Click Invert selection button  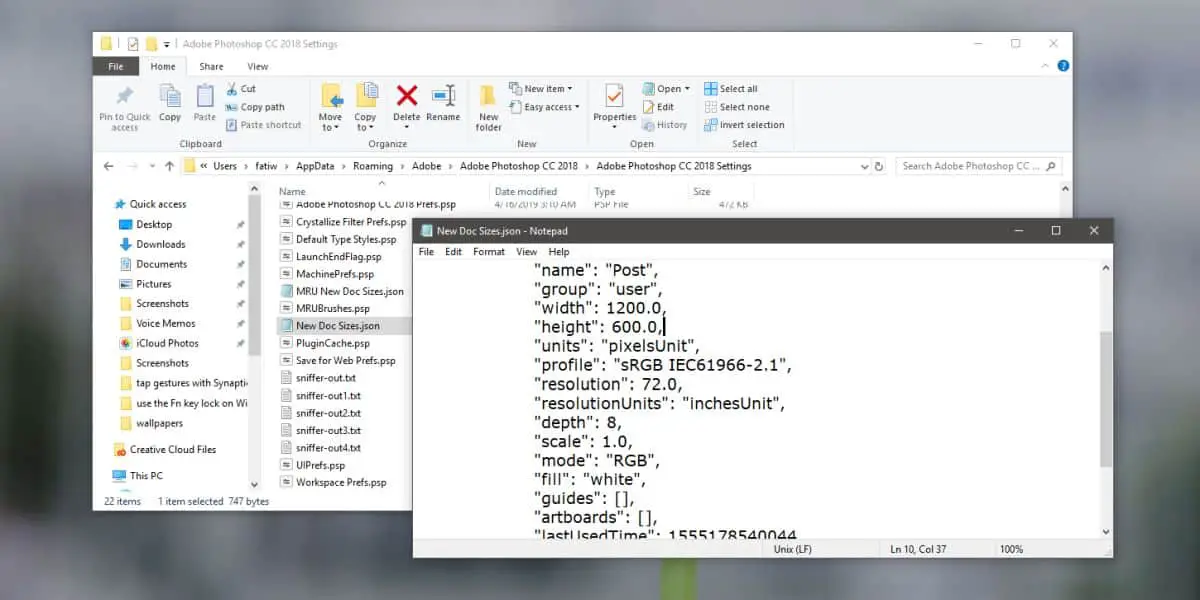tap(744, 125)
